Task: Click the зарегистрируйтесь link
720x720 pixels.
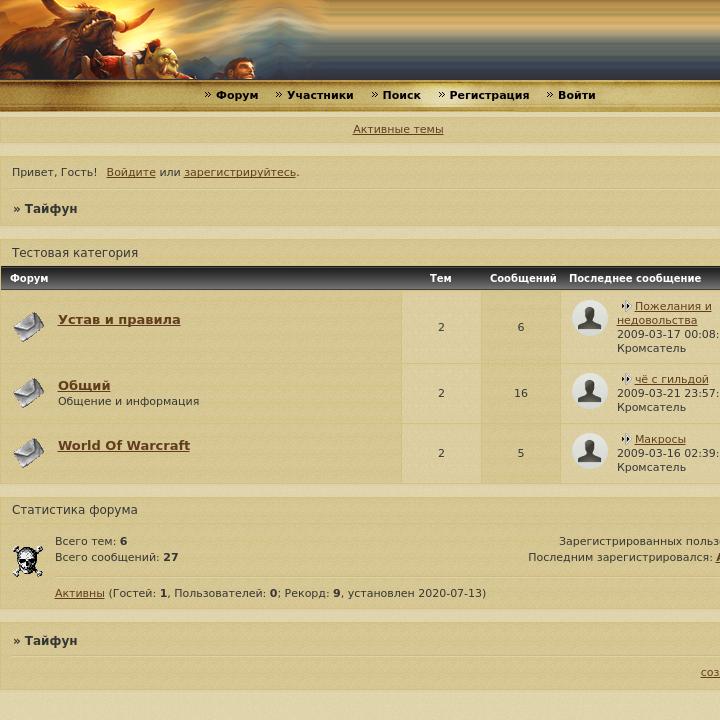Action: pyautogui.click(x=240, y=172)
